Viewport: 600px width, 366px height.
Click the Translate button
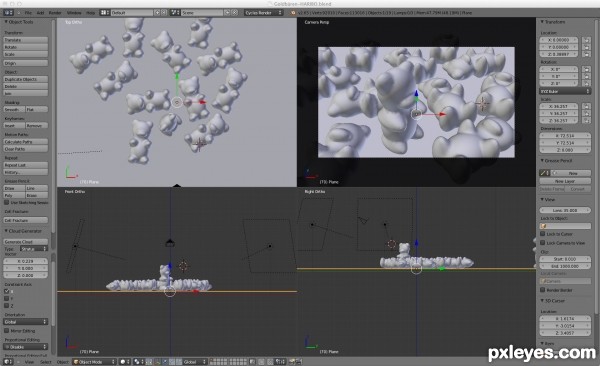(26, 40)
